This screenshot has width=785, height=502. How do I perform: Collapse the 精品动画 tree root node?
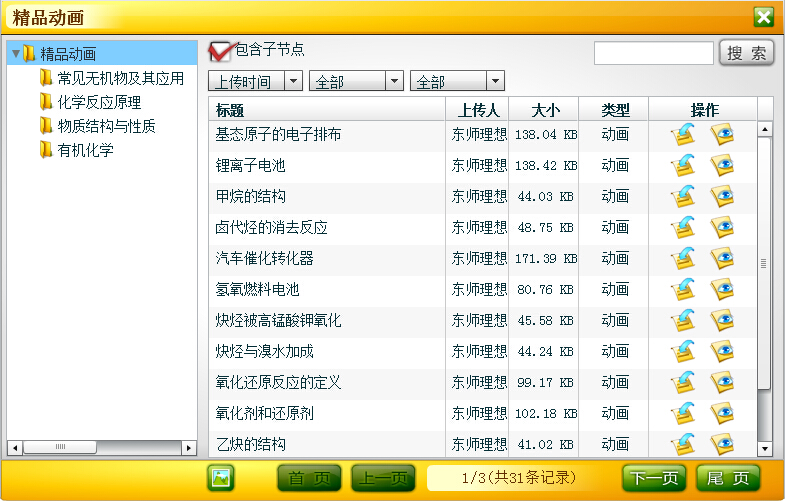[15, 54]
